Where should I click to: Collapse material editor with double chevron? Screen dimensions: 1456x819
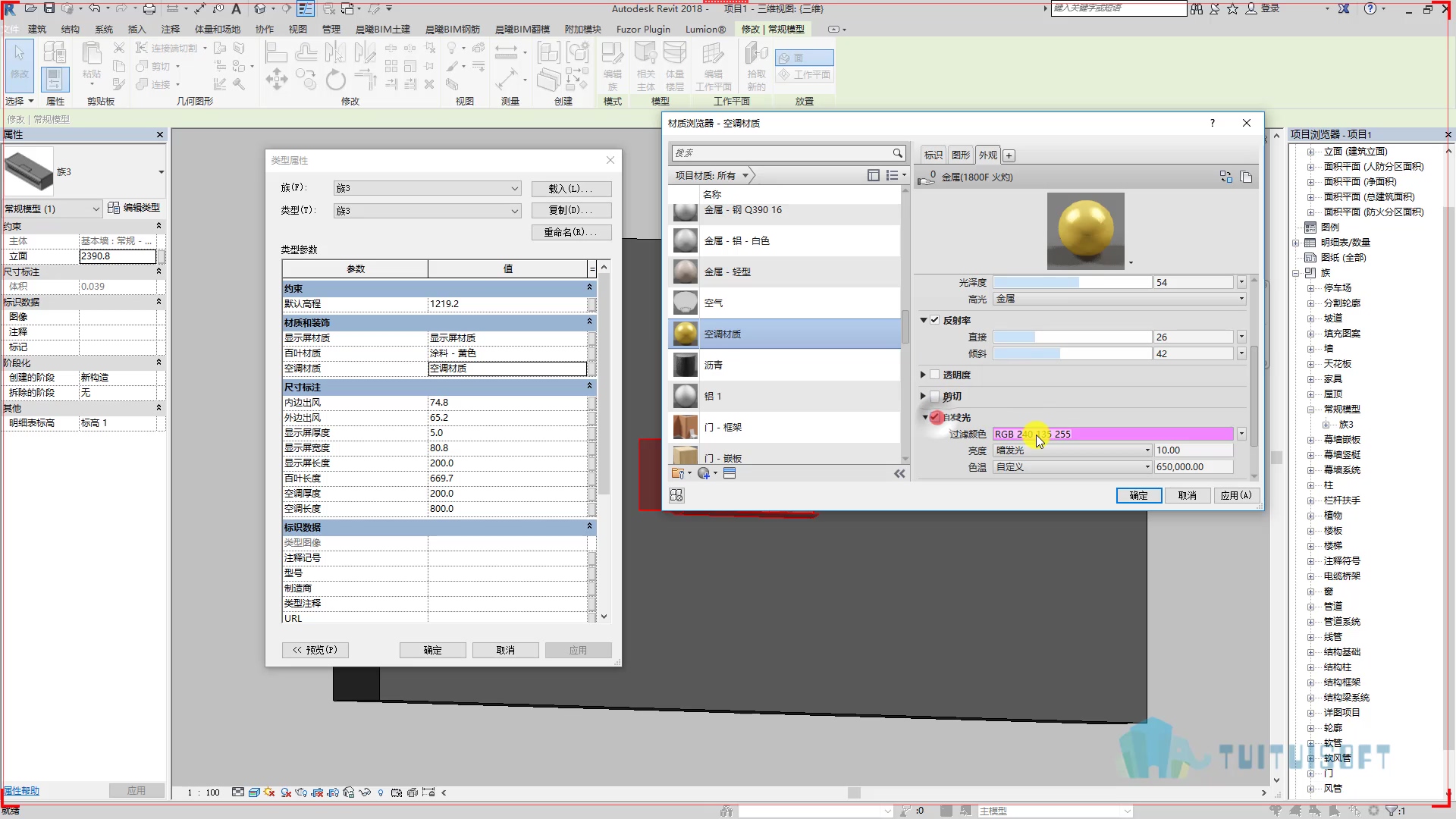point(899,473)
